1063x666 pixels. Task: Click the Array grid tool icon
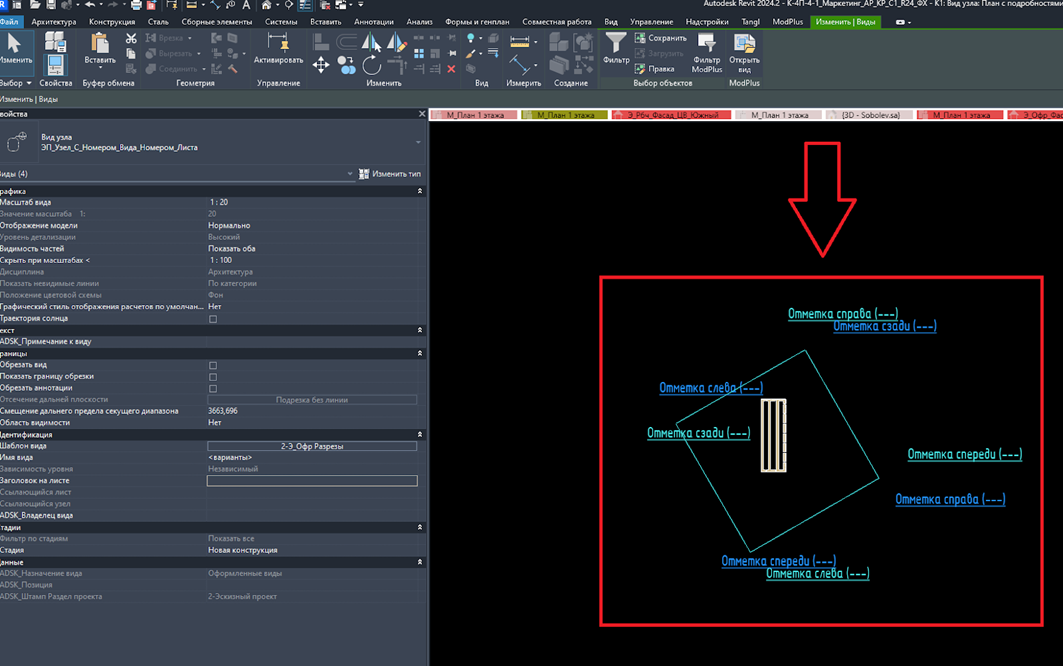pos(419,54)
